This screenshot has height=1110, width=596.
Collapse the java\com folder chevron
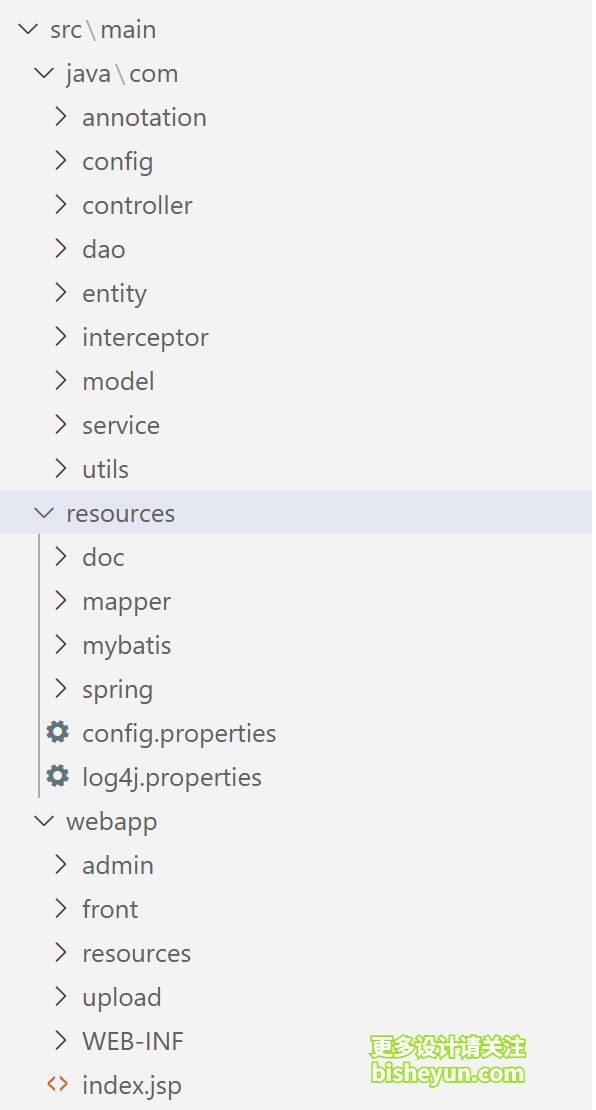[45, 73]
